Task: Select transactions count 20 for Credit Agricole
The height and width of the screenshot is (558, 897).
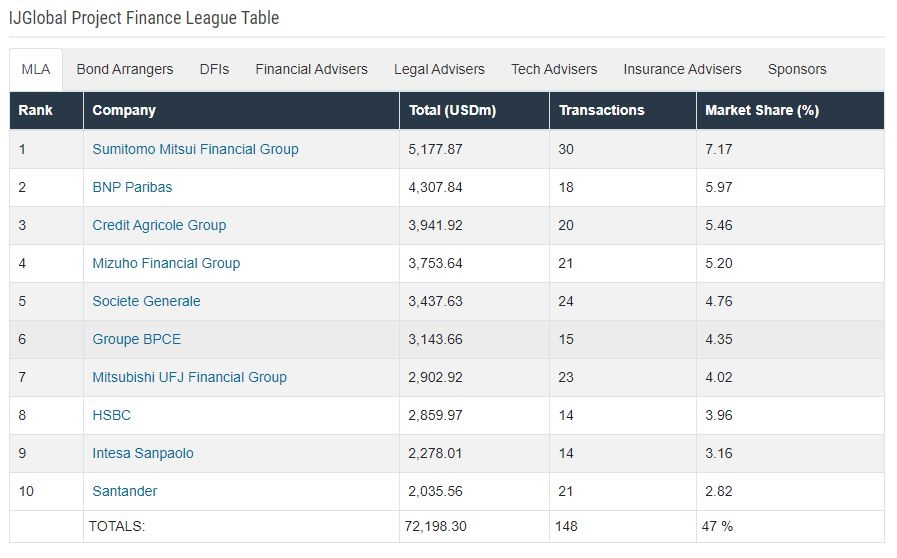Action: [566, 225]
